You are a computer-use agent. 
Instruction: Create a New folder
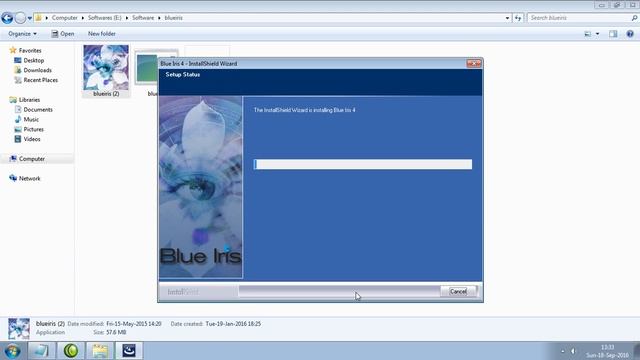tap(102, 34)
